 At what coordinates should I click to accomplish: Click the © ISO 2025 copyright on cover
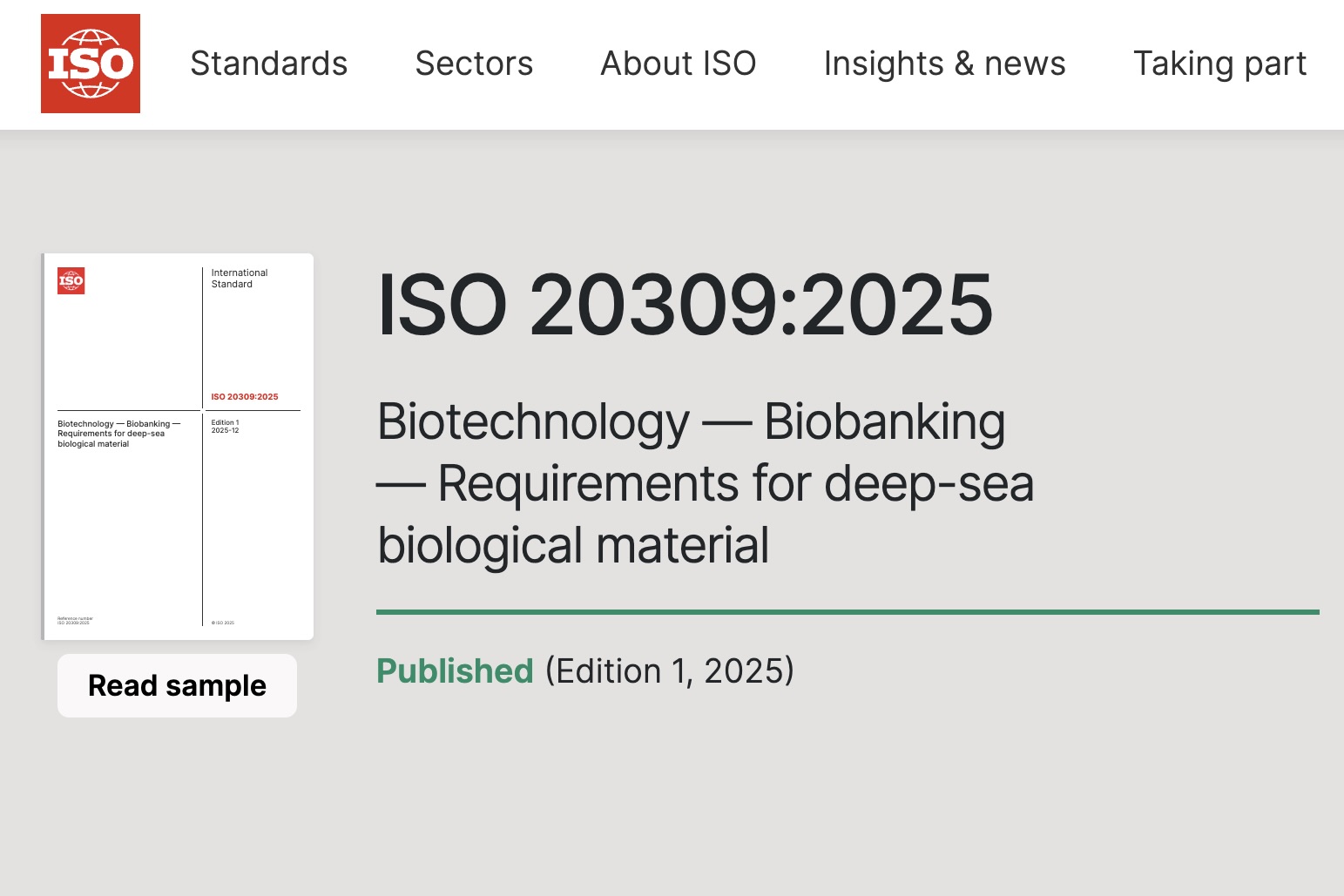pos(223,623)
